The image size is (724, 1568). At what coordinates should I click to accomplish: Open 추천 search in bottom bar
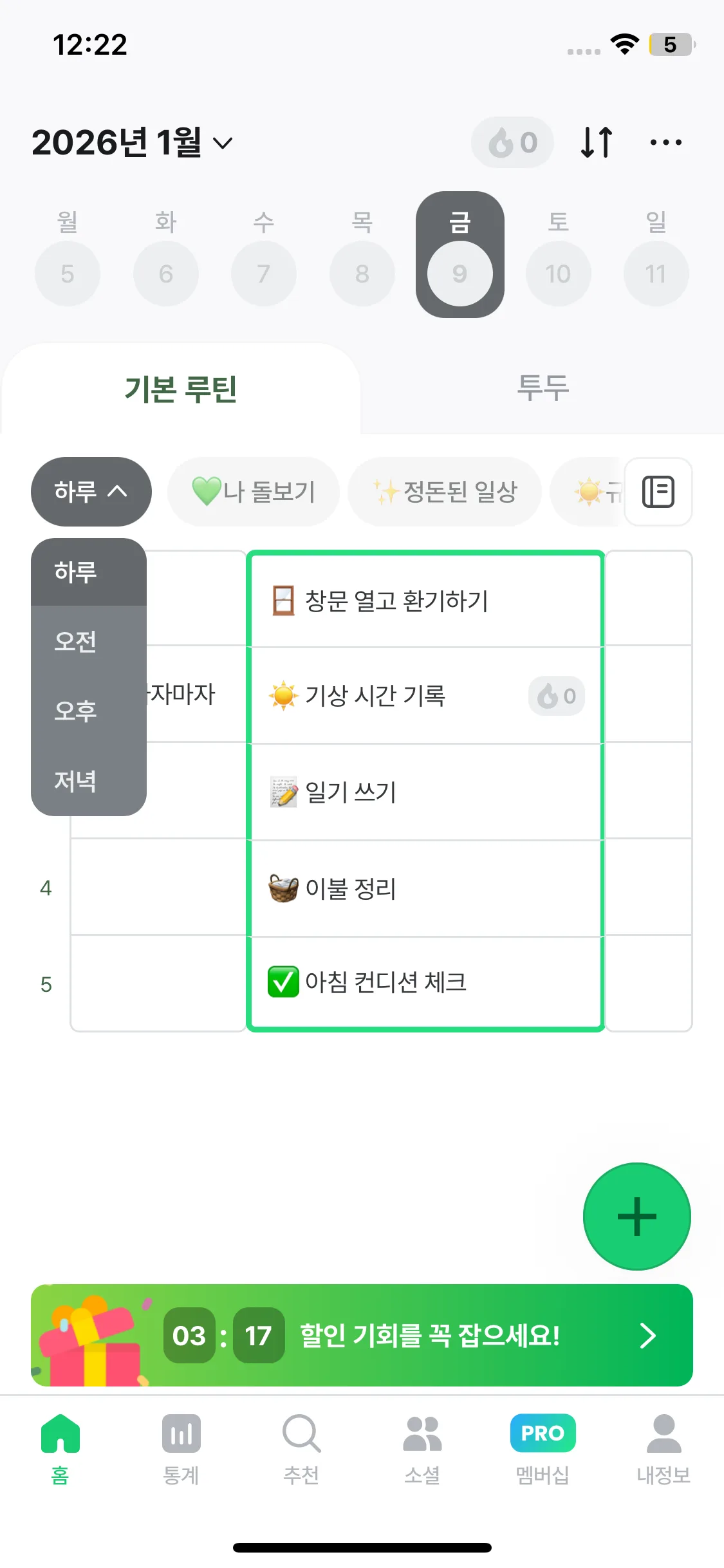pos(301,1448)
